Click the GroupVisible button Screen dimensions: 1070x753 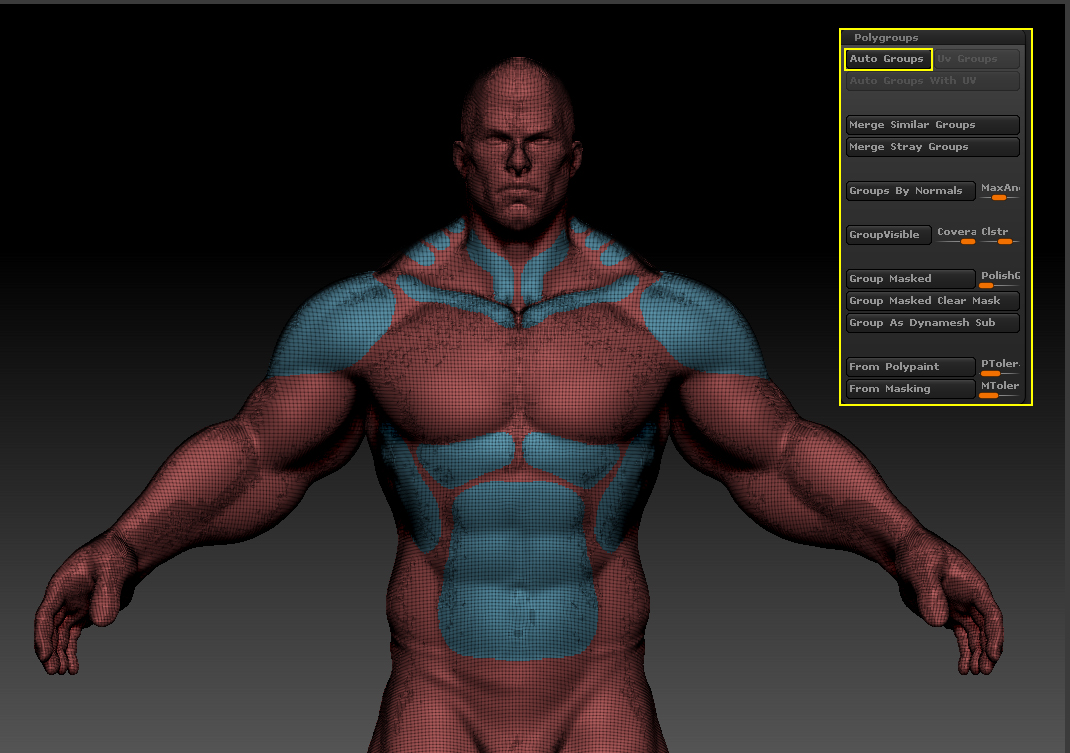pos(888,235)
